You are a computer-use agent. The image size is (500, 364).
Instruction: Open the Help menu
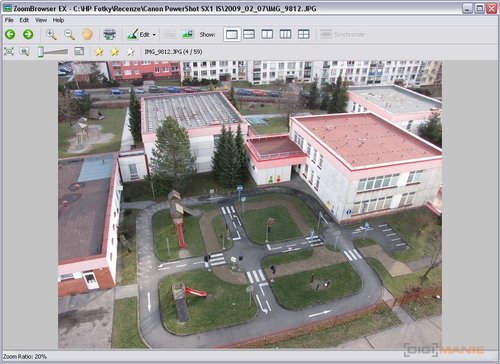click(58, 20)
